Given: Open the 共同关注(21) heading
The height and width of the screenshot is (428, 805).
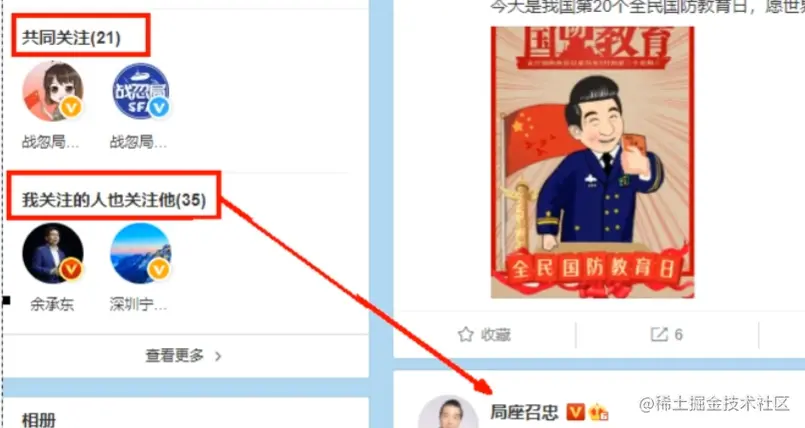Looking at the screenshot, I should [71, 37].
